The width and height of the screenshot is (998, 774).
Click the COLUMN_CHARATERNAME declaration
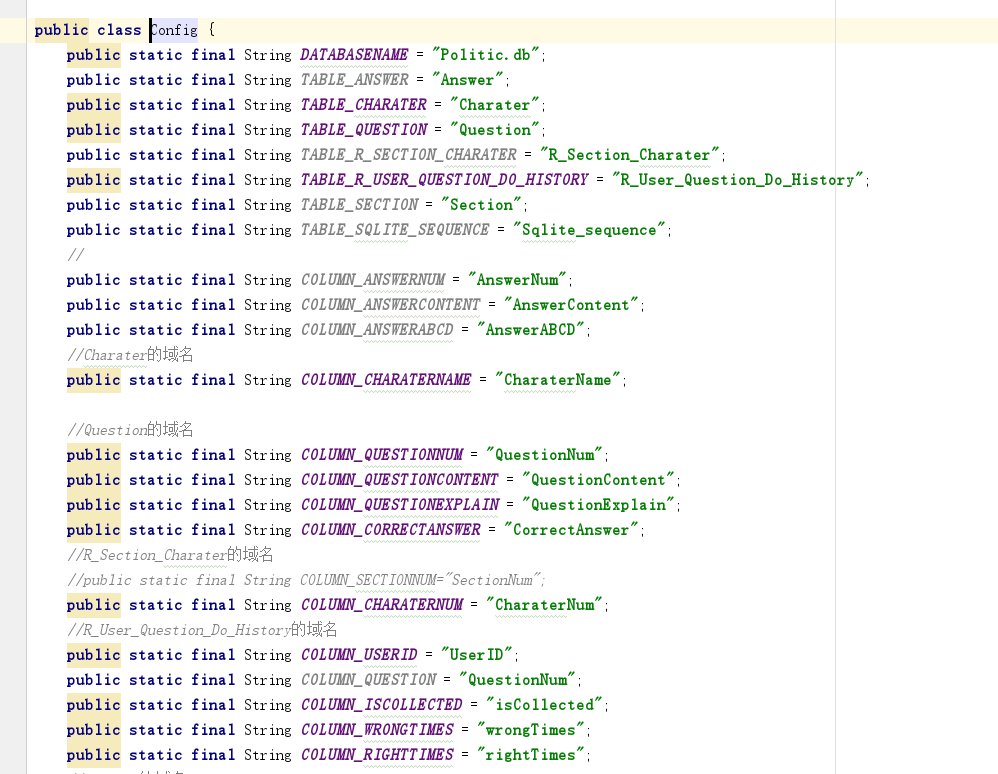[x=384, y=380]
